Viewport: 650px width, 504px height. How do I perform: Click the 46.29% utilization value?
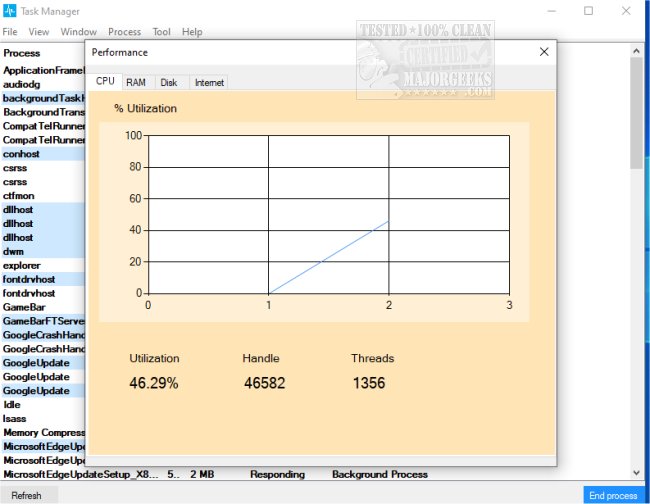point(154,383)
